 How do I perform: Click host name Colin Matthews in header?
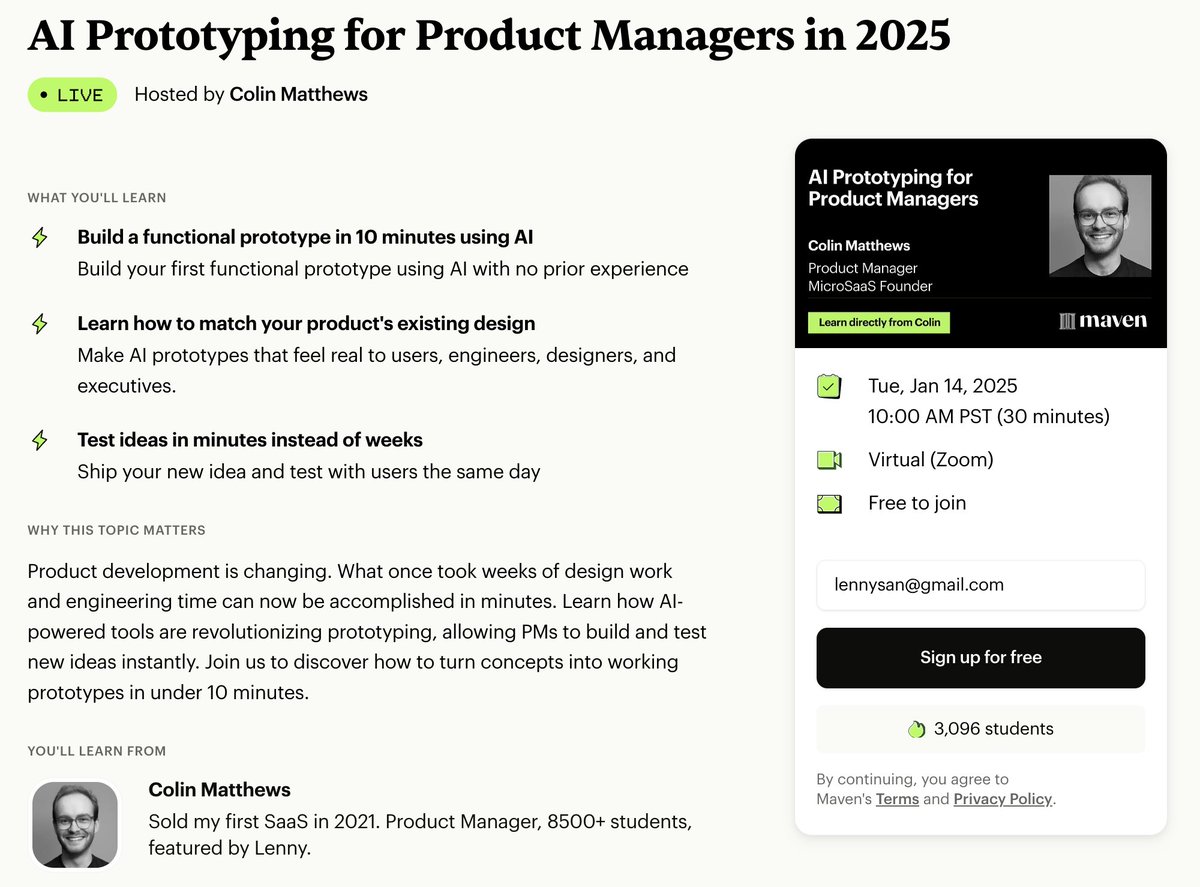pyautogui.click(x=299, y=94)
